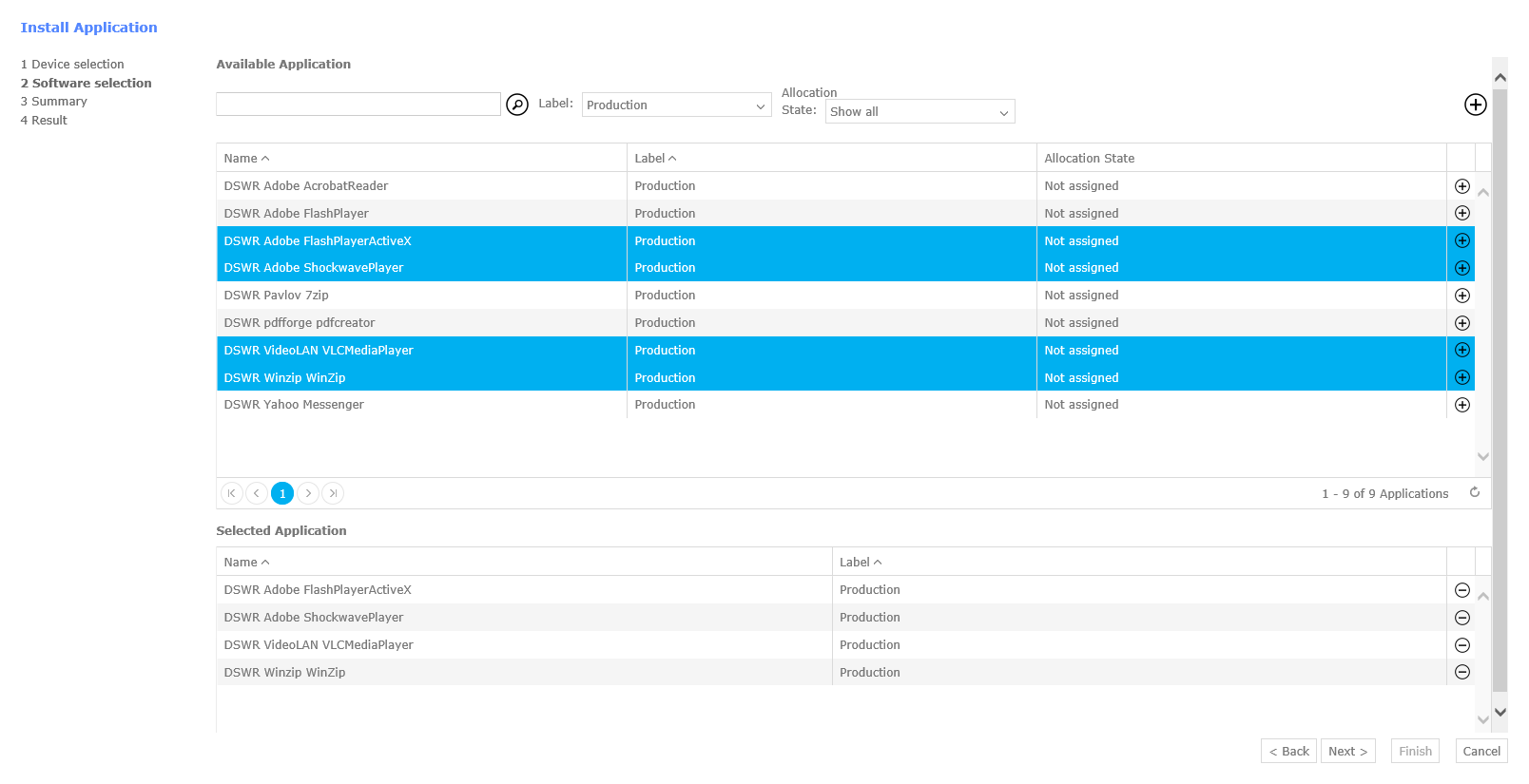The width and height of the screenshot is (1529, 784).
Task: Open the Allocation State dropdown
Action: [x=920, y=111]
